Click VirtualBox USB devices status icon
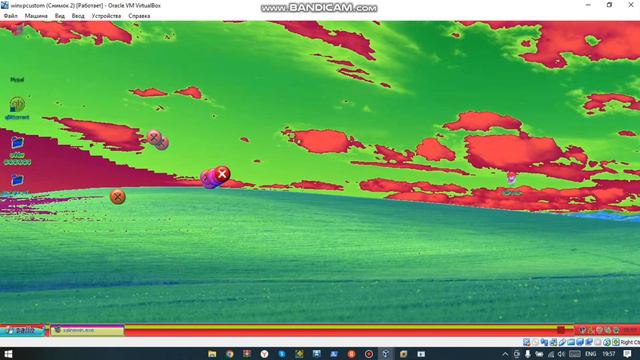640x360 pixels. coord(562,342)
